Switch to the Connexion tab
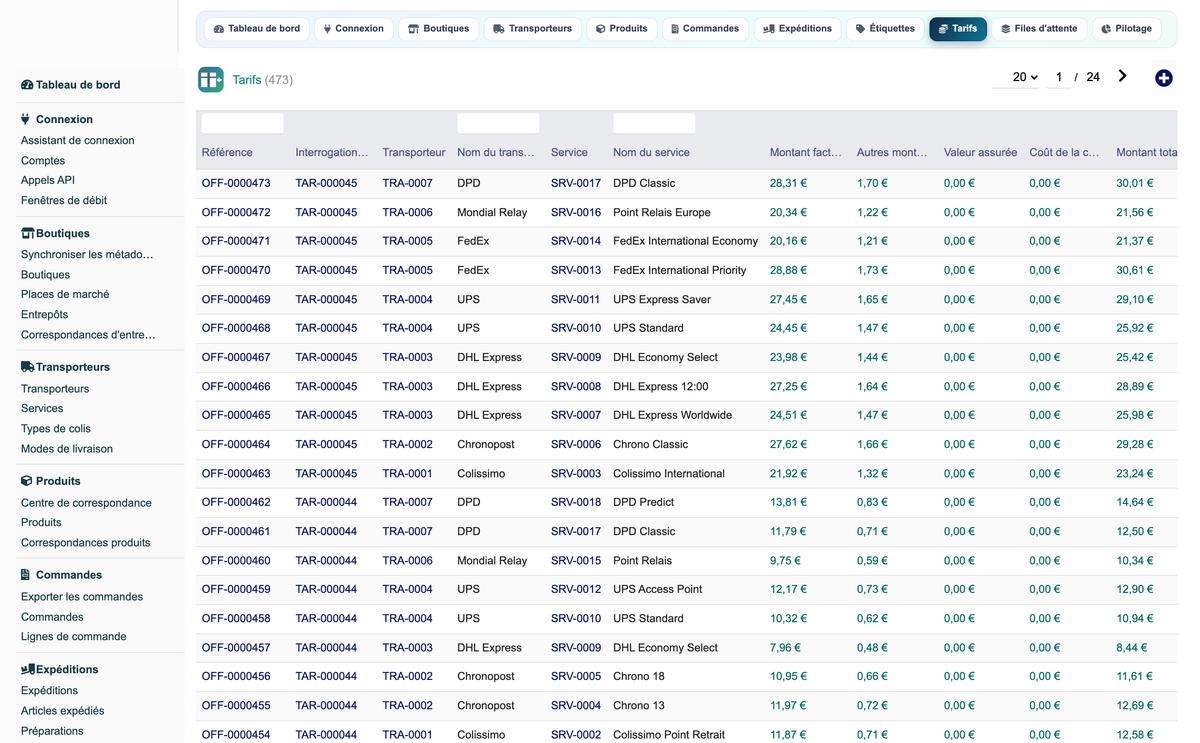The width and height of the screenshot is (1200, 743). pos(354,29)
